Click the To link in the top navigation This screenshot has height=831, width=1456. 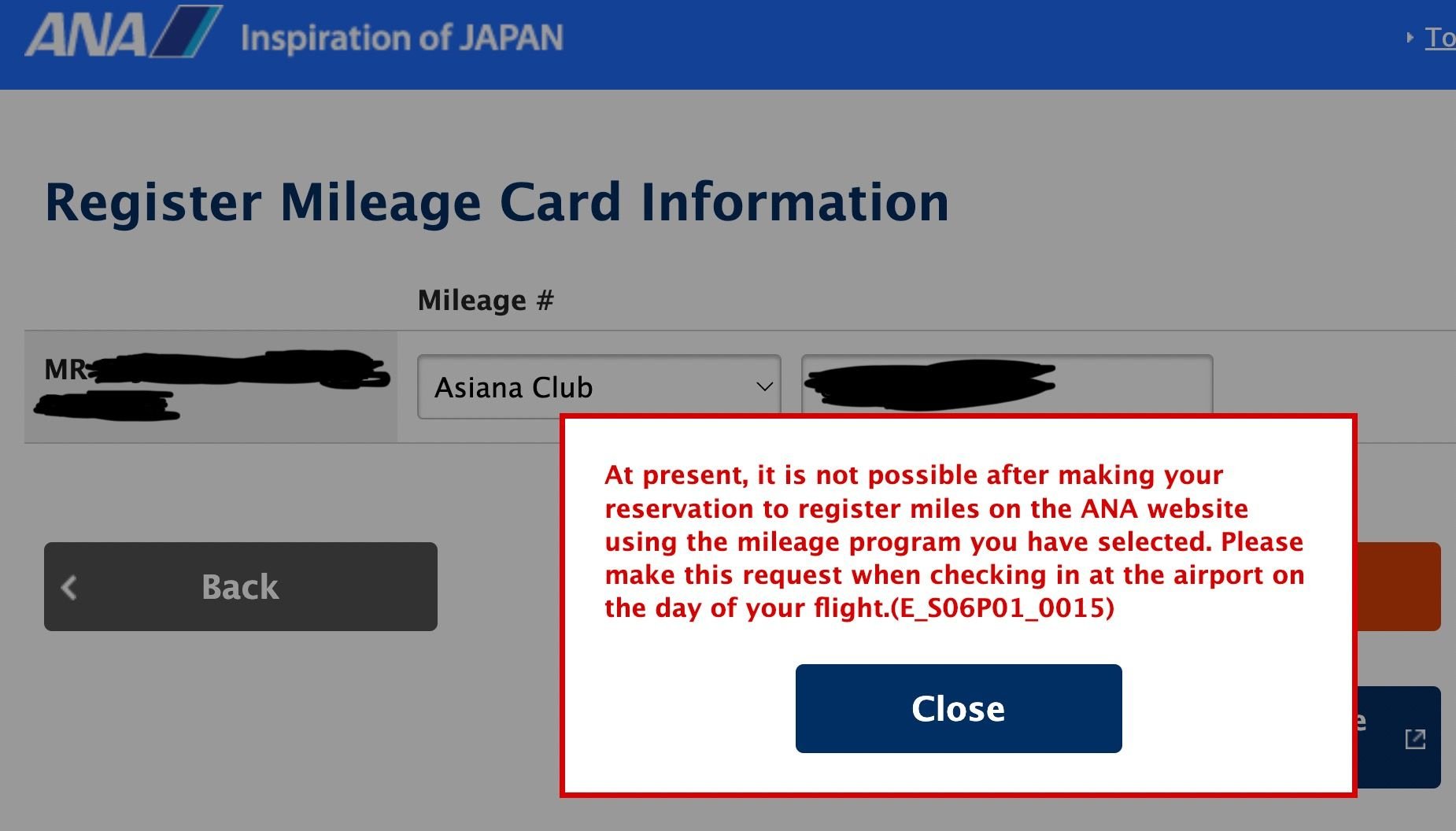(x=1442, y=35)
